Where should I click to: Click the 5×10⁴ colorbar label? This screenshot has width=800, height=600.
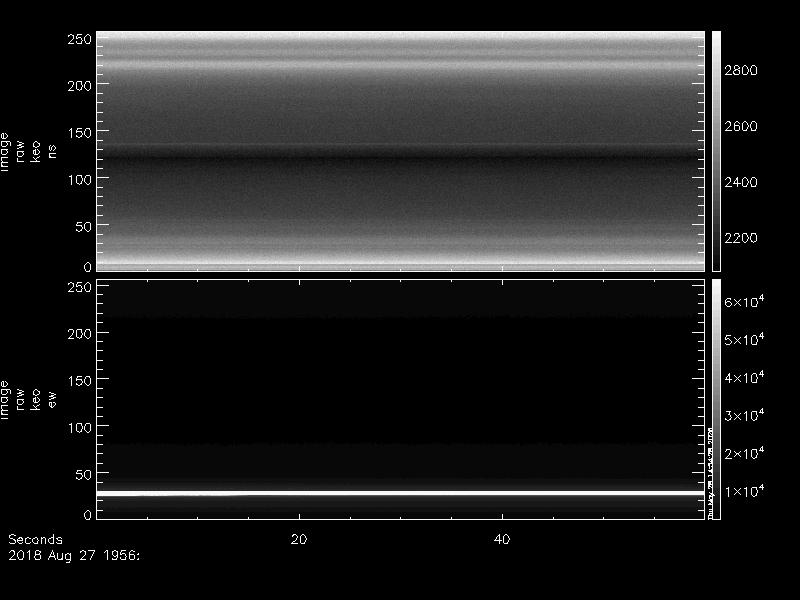(x=744, y=339)
